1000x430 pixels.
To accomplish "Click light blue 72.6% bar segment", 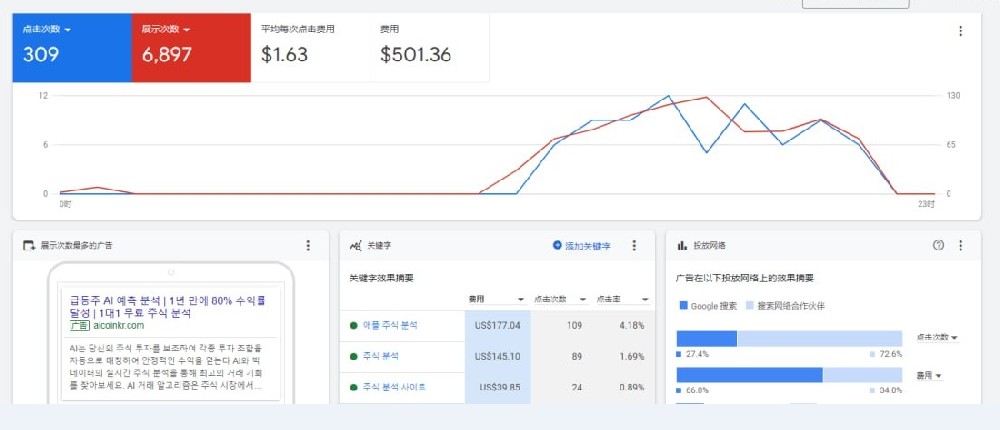I will pos(820,339).
